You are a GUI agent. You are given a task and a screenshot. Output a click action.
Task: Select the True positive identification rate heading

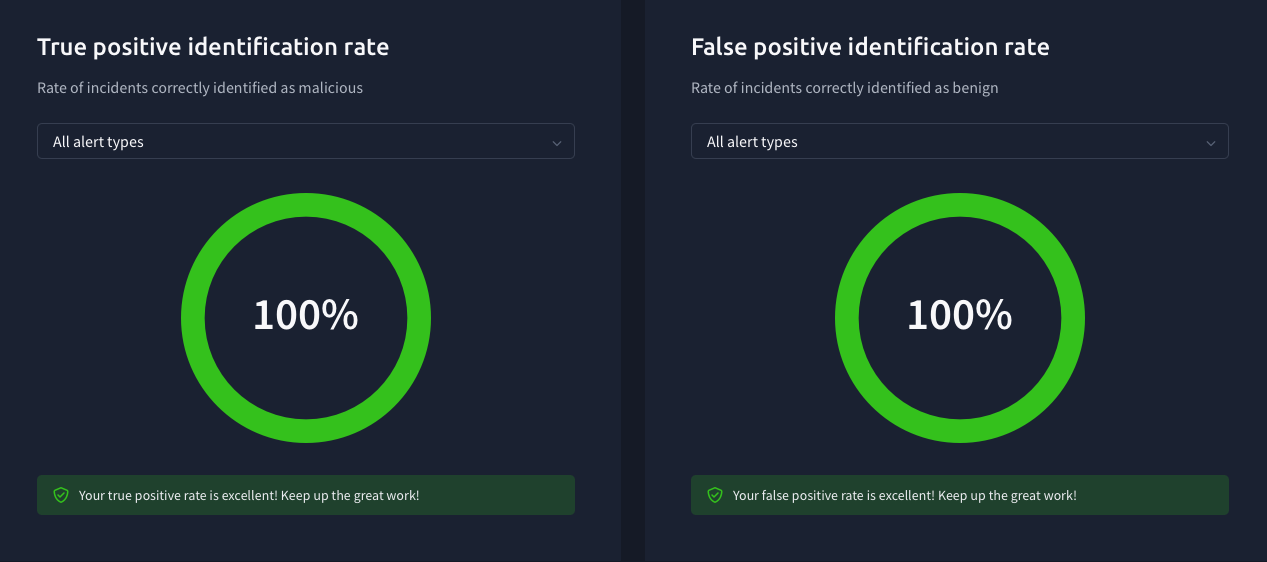213,47
